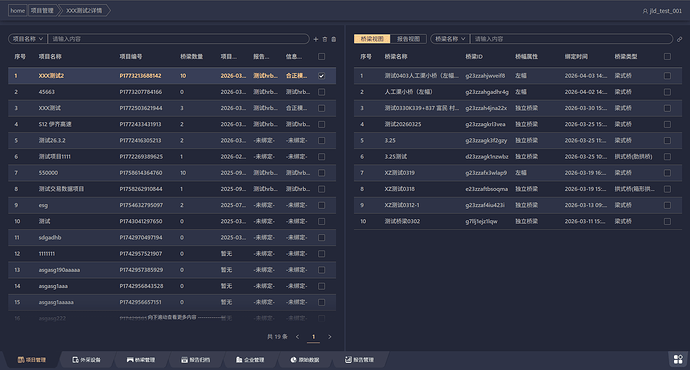Check the esg project row checkbox
Viewport: 690px width, 370px height.
[322, 205]
